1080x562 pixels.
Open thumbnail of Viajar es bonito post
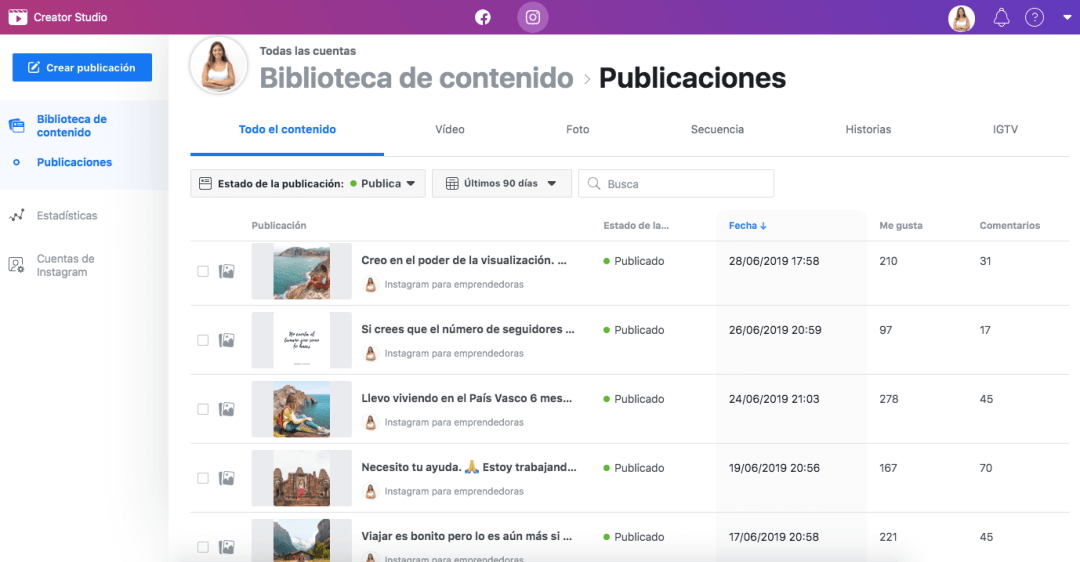pyautogui.click(x=302, y=541)
